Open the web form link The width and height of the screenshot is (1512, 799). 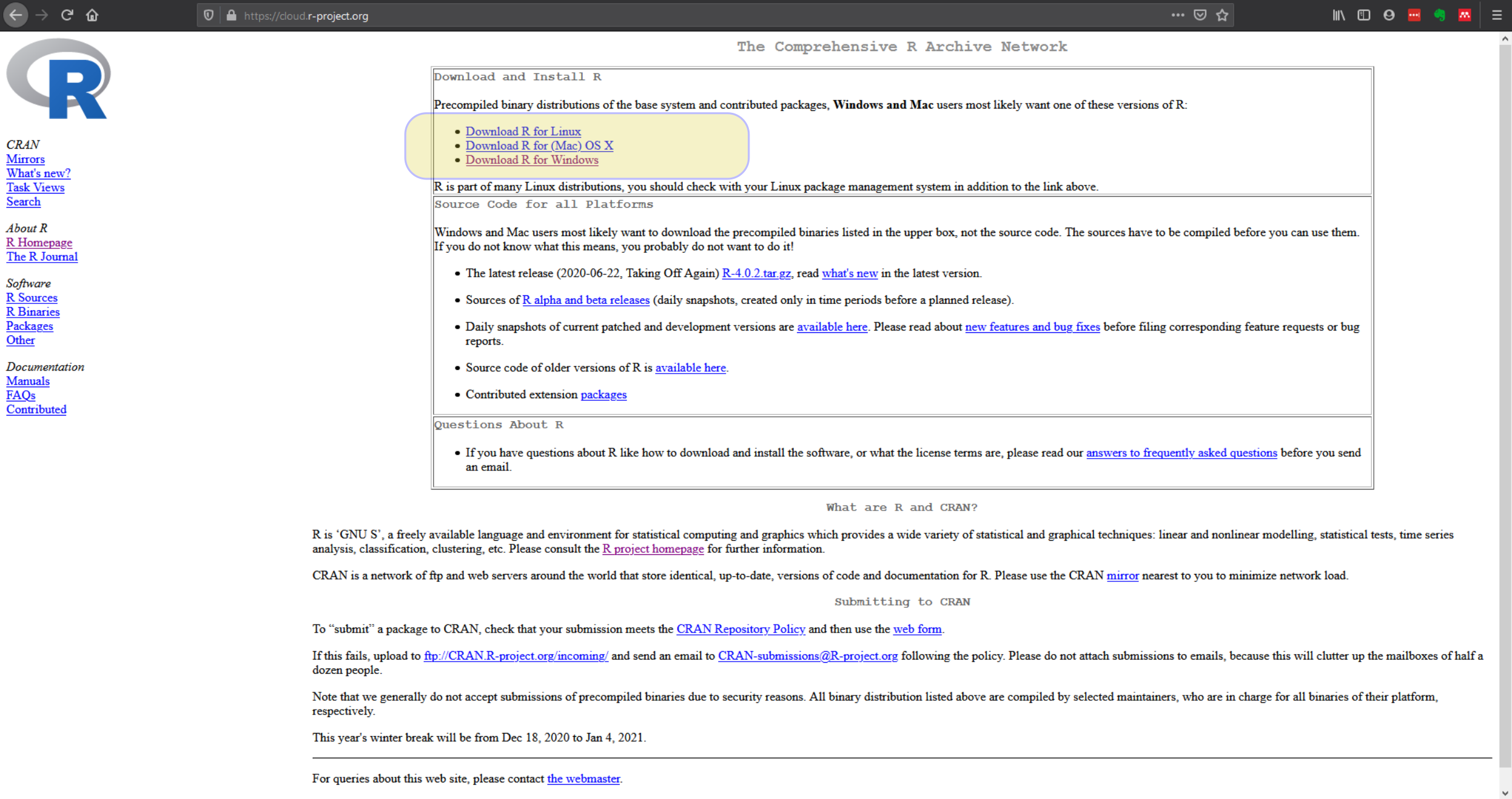pyautogui.click(x=917, y=629)
